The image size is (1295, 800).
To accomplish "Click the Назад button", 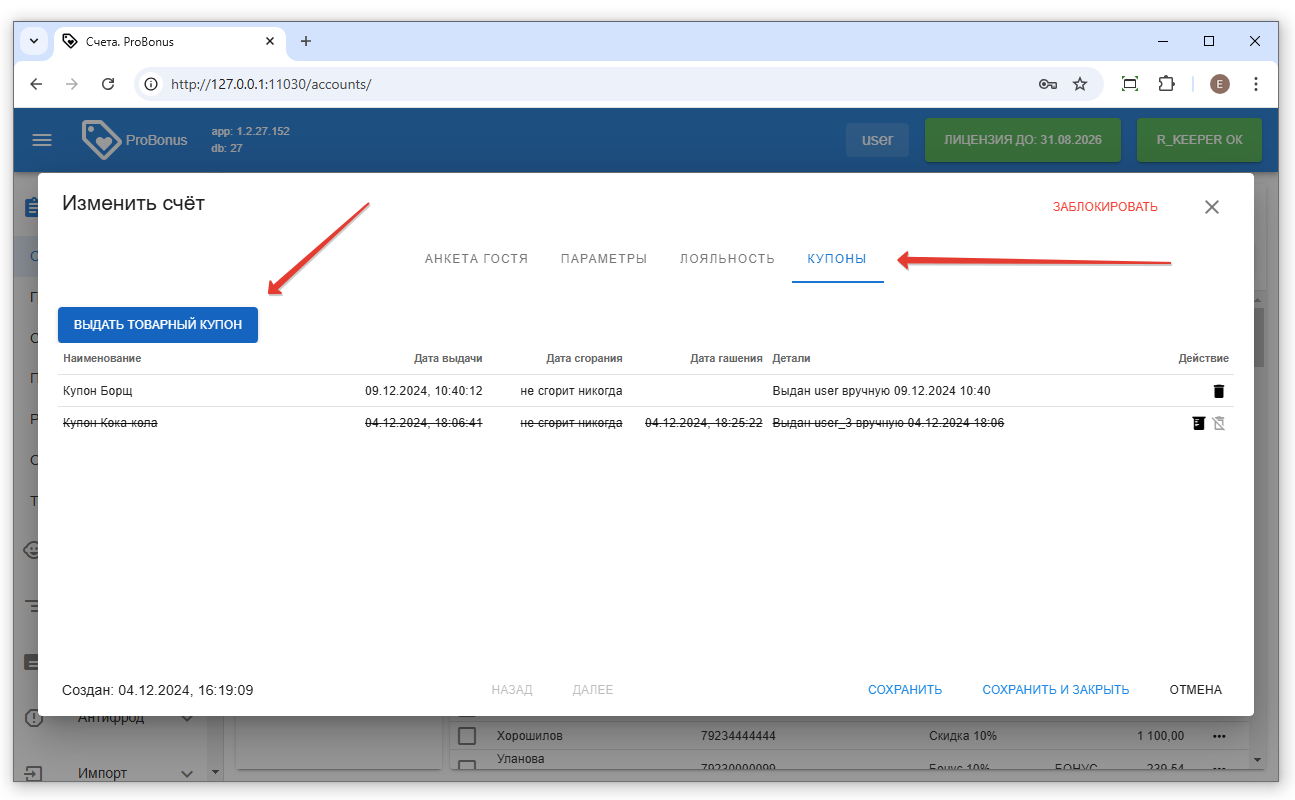I will click(x=512, y=690).
